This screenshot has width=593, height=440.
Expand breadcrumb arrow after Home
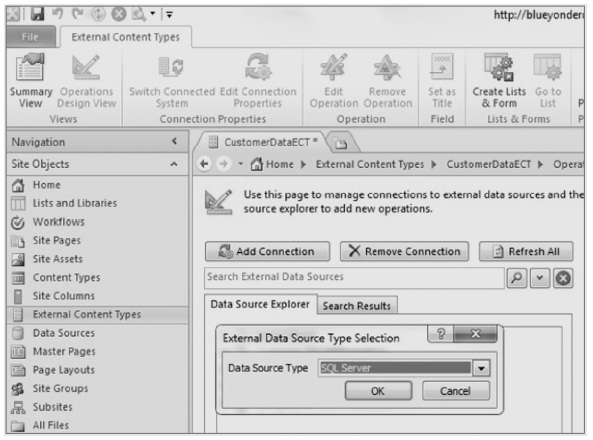pos(303,165)
